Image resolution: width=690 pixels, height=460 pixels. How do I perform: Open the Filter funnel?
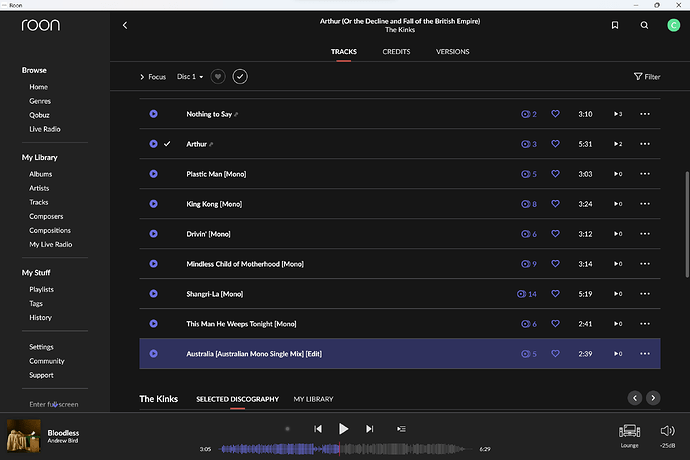point(647,77)
